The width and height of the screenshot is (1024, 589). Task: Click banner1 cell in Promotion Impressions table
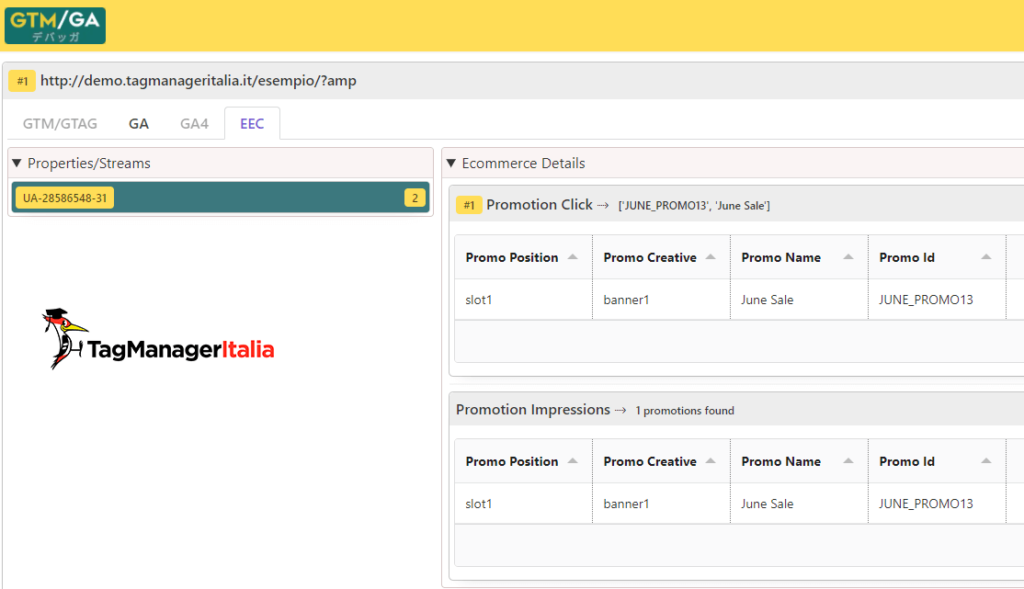pyautogui.click(x=661, y=503)
